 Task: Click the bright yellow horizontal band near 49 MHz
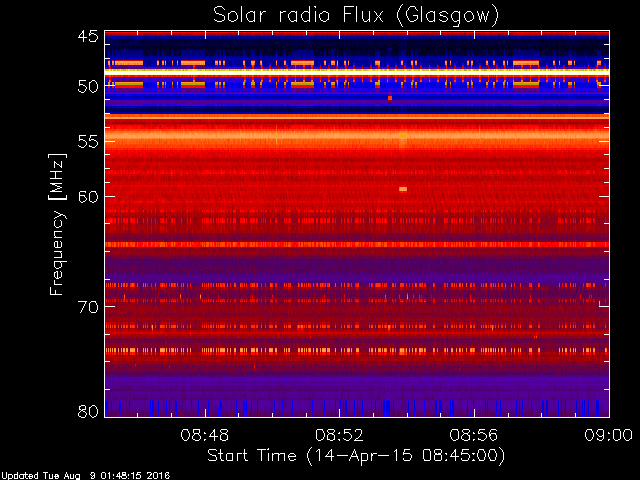pos(357,71)
